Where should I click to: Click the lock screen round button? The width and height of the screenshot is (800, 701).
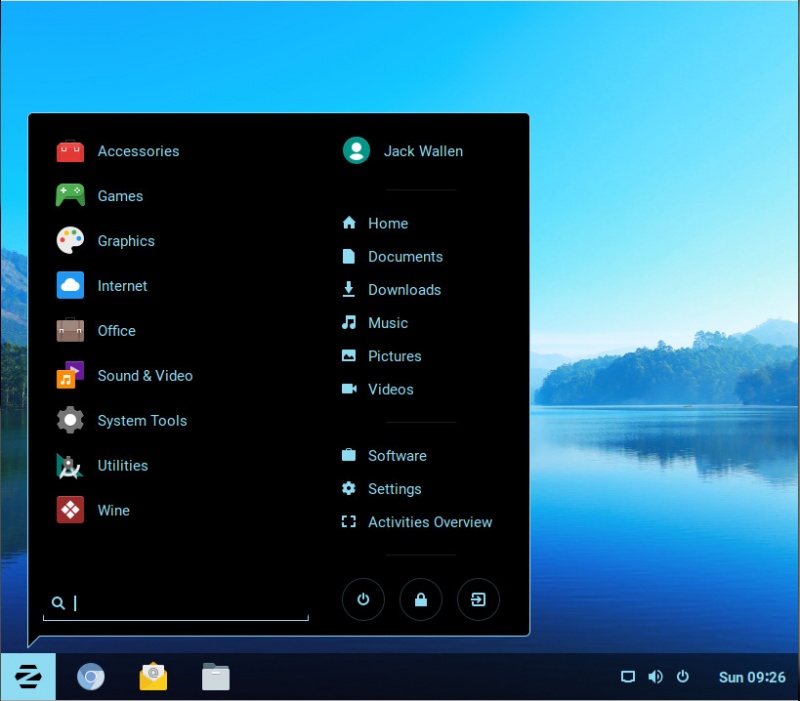(x=421, y=600)
